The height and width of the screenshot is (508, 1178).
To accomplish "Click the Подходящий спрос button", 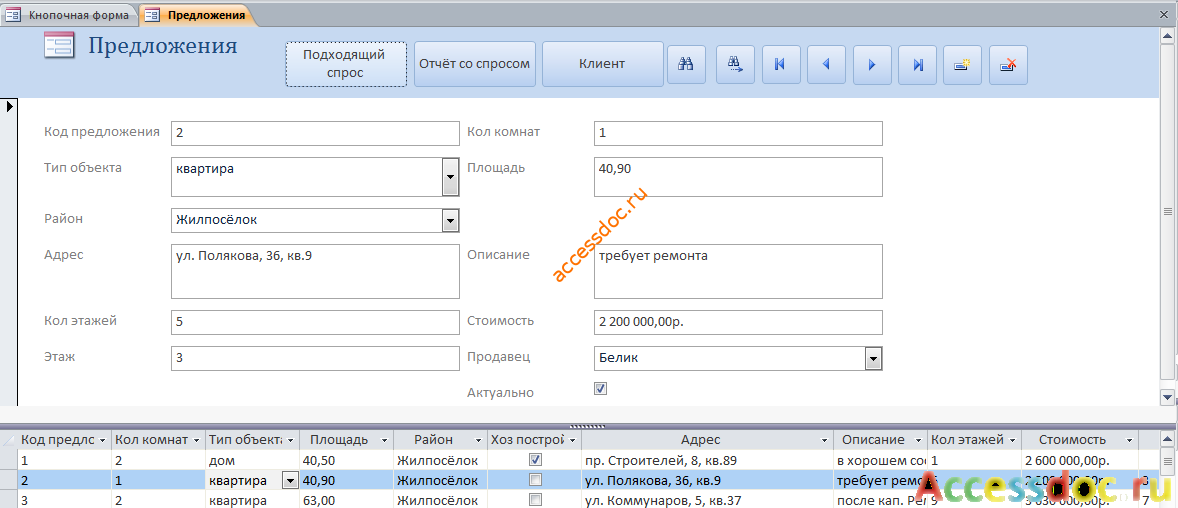I will pyautogui.click(x=346, y=64).
